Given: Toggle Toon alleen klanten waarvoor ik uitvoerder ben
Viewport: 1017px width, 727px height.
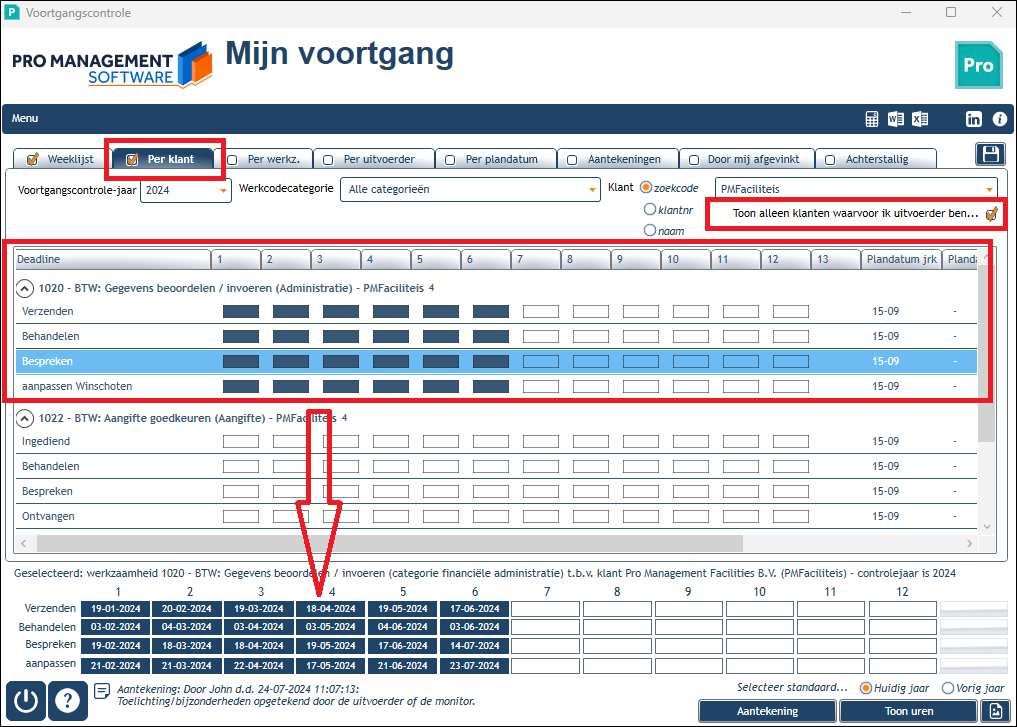Looking at the screenshot, I should pos(992,213).
